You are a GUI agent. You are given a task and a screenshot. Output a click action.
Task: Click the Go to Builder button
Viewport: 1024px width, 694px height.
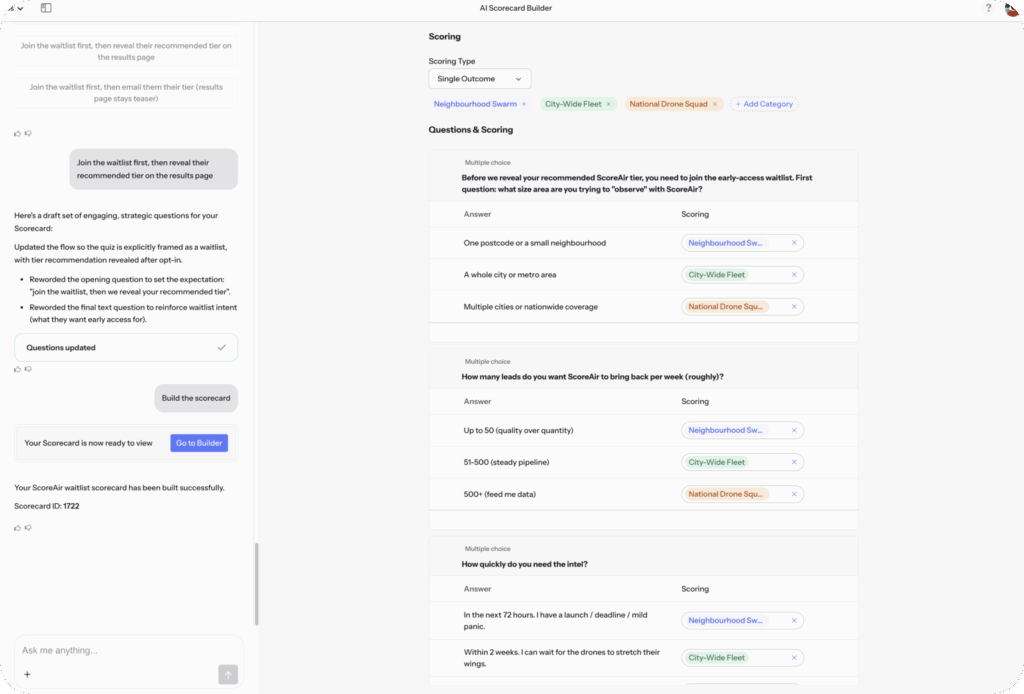coord(199,443)
